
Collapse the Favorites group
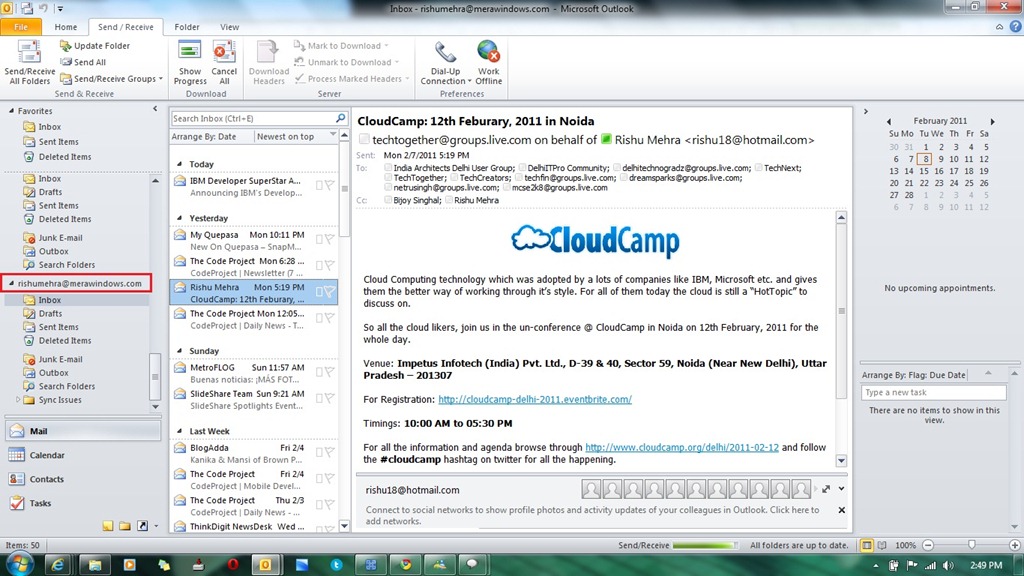pos(11,111)
